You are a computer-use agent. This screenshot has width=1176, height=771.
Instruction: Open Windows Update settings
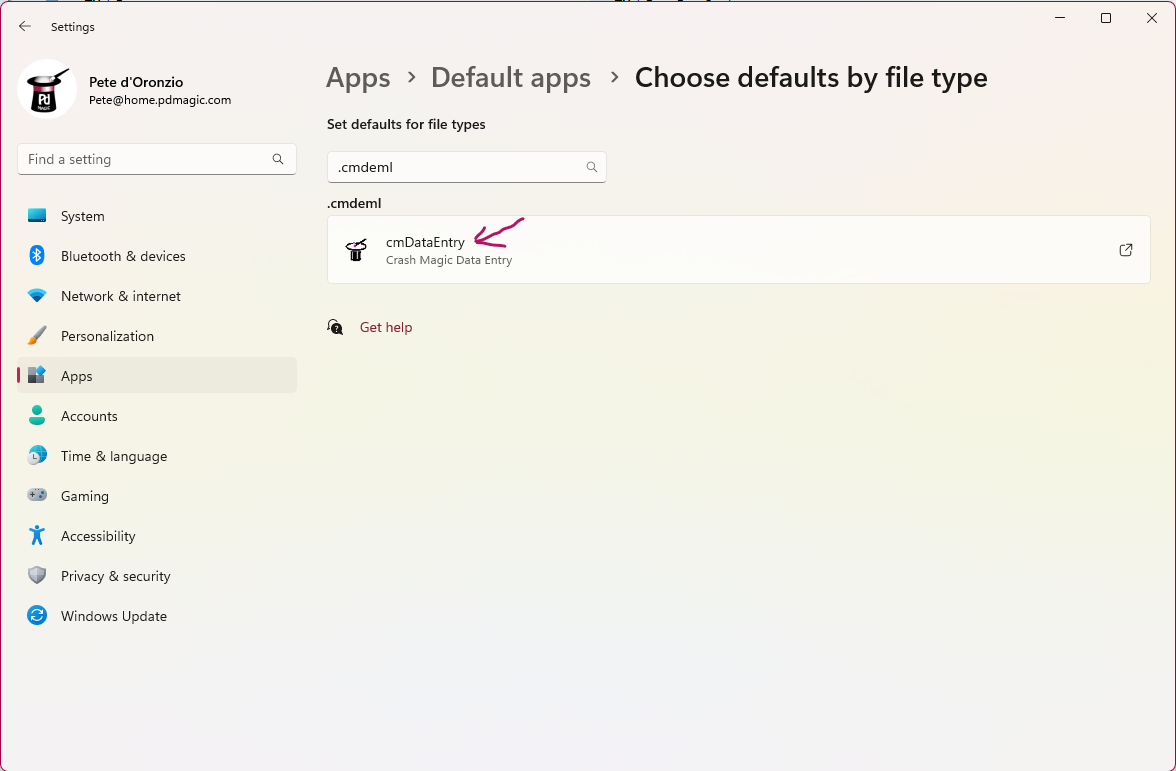coord(157,616)
